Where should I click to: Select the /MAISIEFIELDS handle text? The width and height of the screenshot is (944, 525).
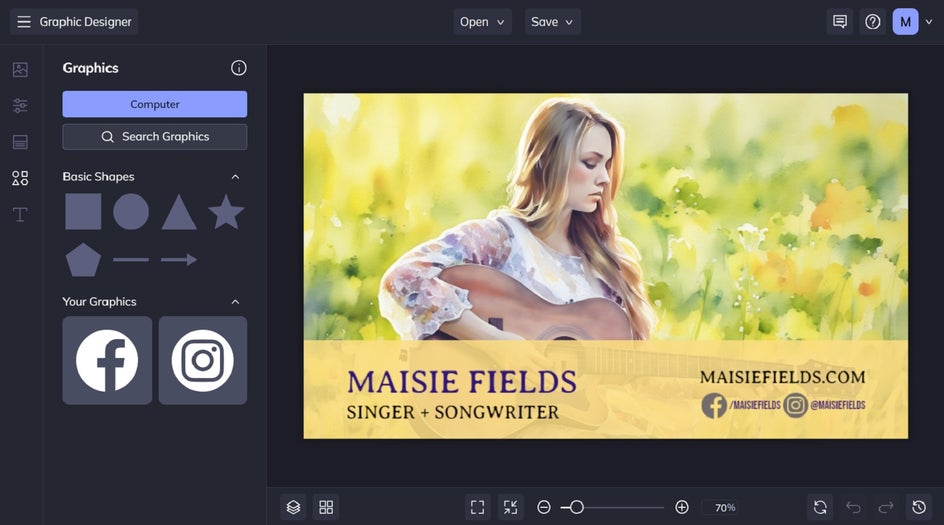(x=755, y=405)
